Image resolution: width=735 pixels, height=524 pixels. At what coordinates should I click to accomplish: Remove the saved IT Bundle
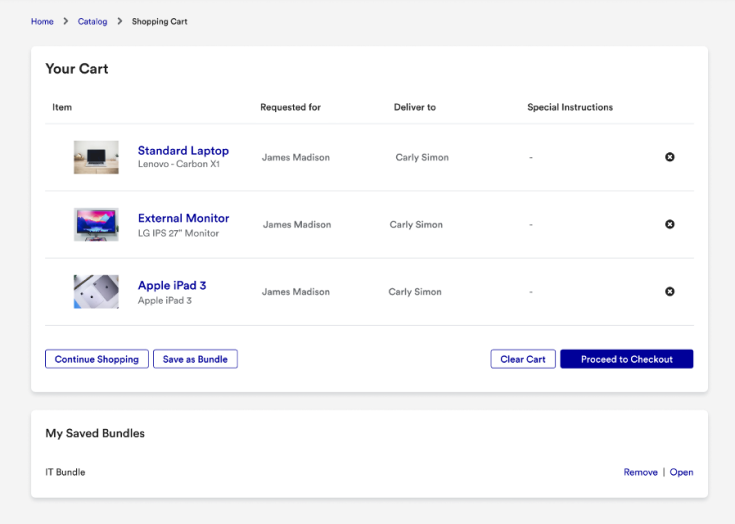coord(640,472)
